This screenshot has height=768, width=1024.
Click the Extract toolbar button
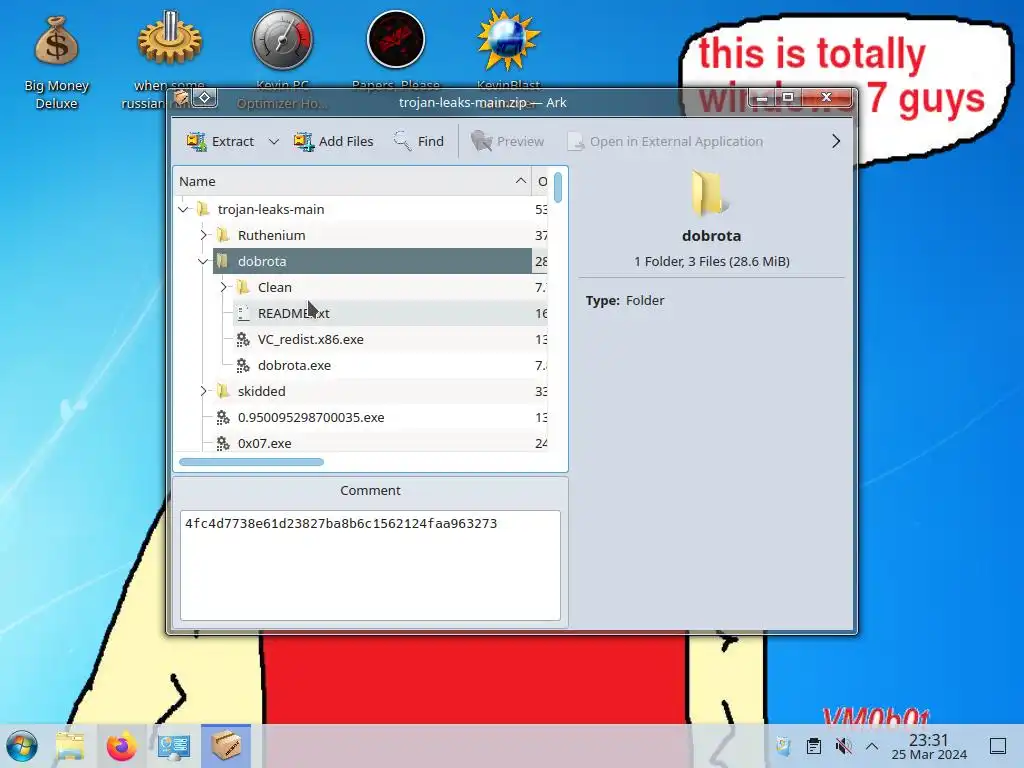coord(220,141)
